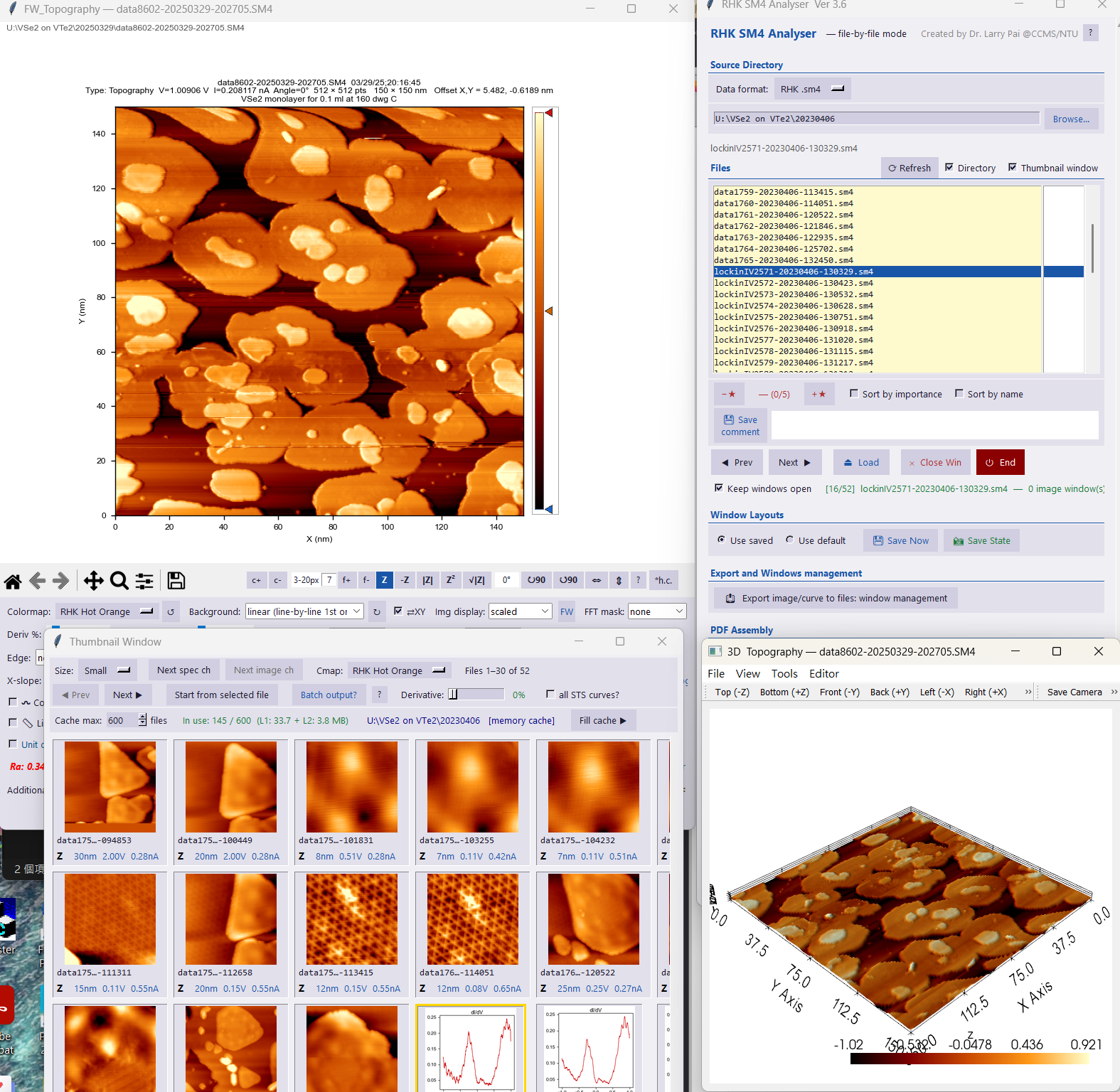The image size is (1120, 1092).
Task: Open the Background linear line-by-line dropdown
Action: [304, 611]
